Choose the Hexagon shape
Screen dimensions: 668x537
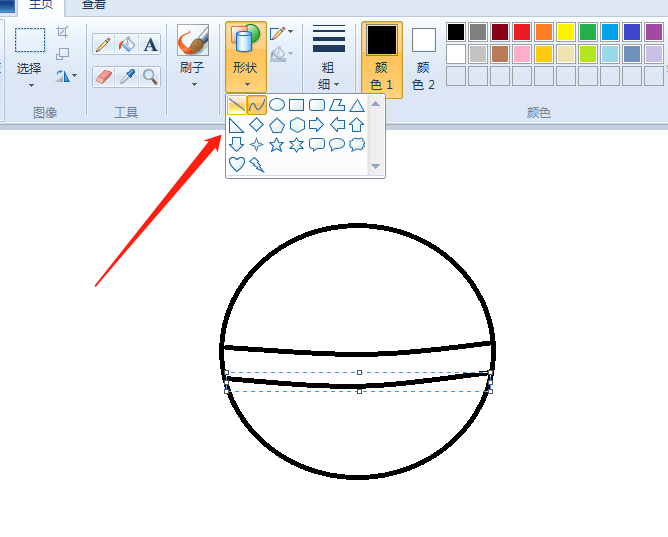[x=297, y=125]
